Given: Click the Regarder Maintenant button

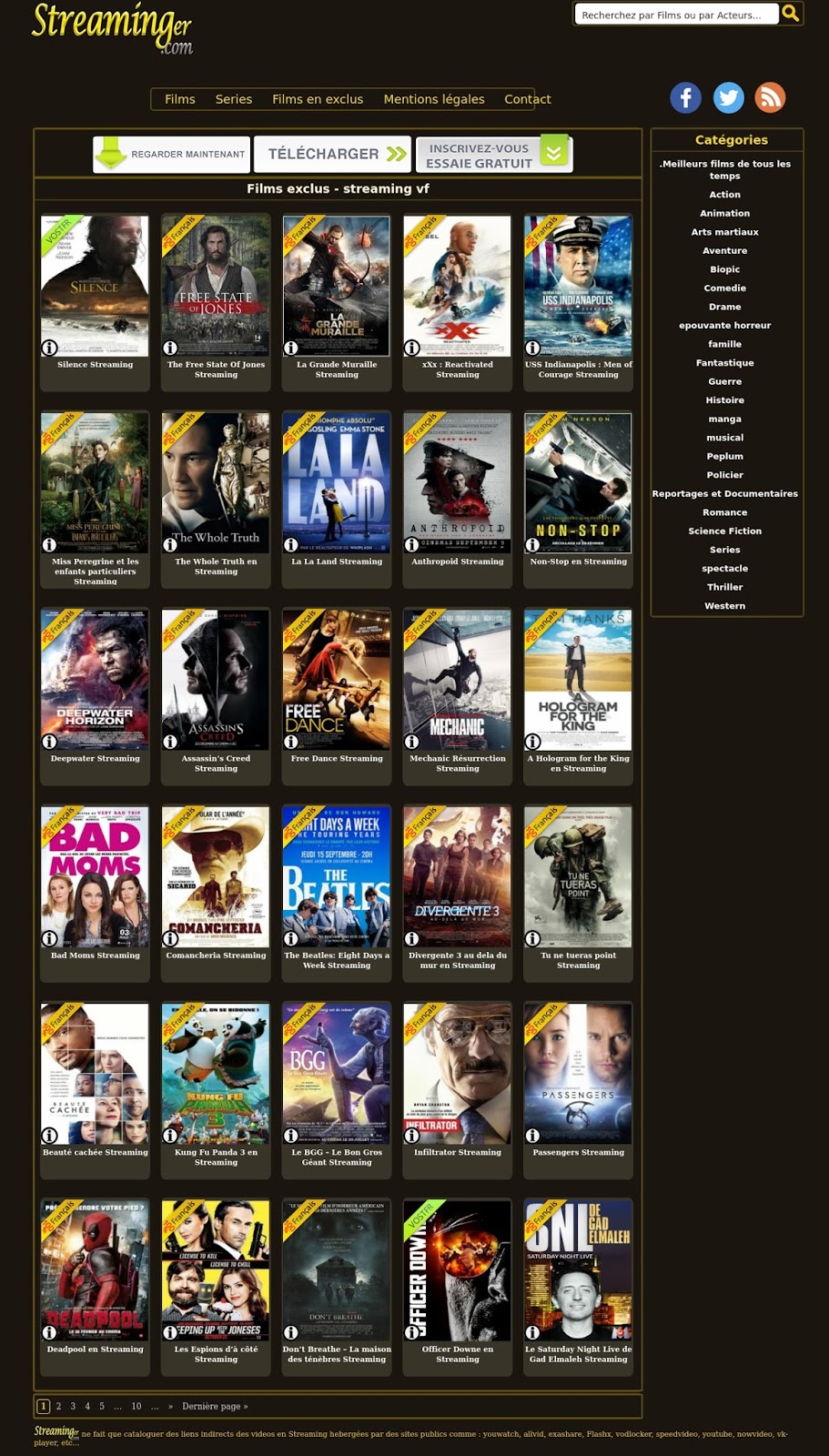Looking at the screenshot, I should pos(171,154).
